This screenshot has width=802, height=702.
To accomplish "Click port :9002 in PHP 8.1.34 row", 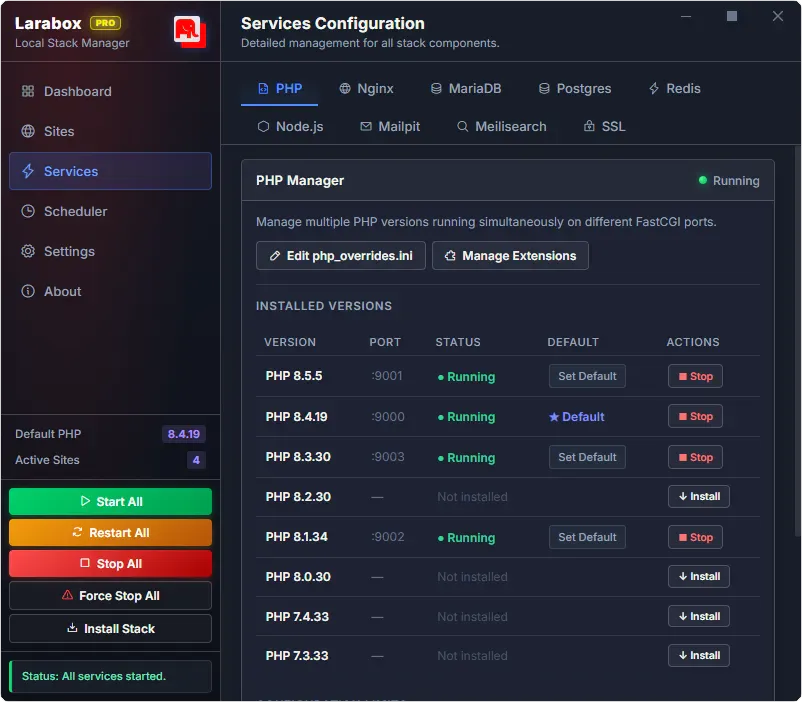I will coord(388,537).
